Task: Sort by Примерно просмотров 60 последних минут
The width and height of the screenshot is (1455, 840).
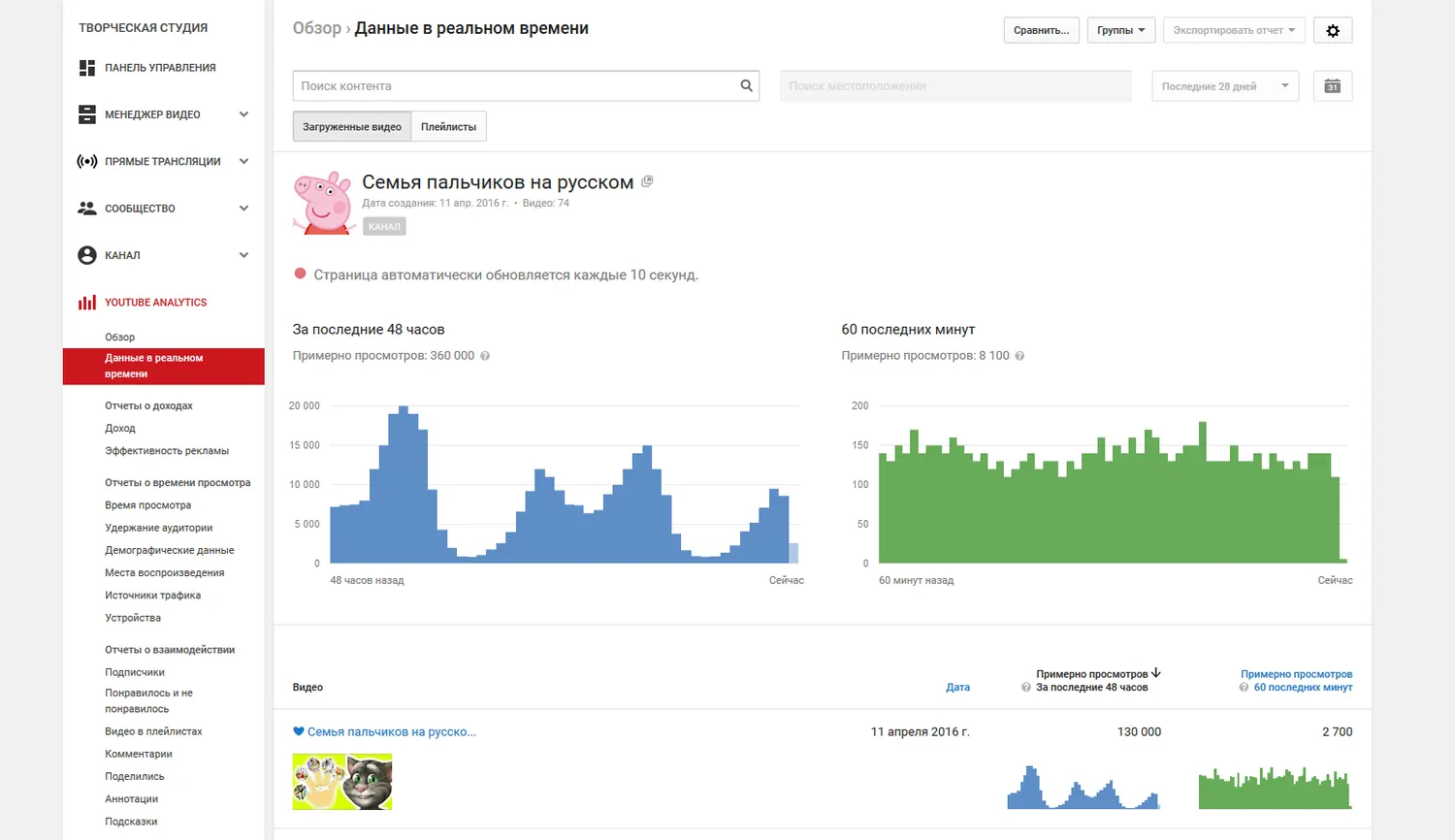Action: click(x=1297, y=681)
